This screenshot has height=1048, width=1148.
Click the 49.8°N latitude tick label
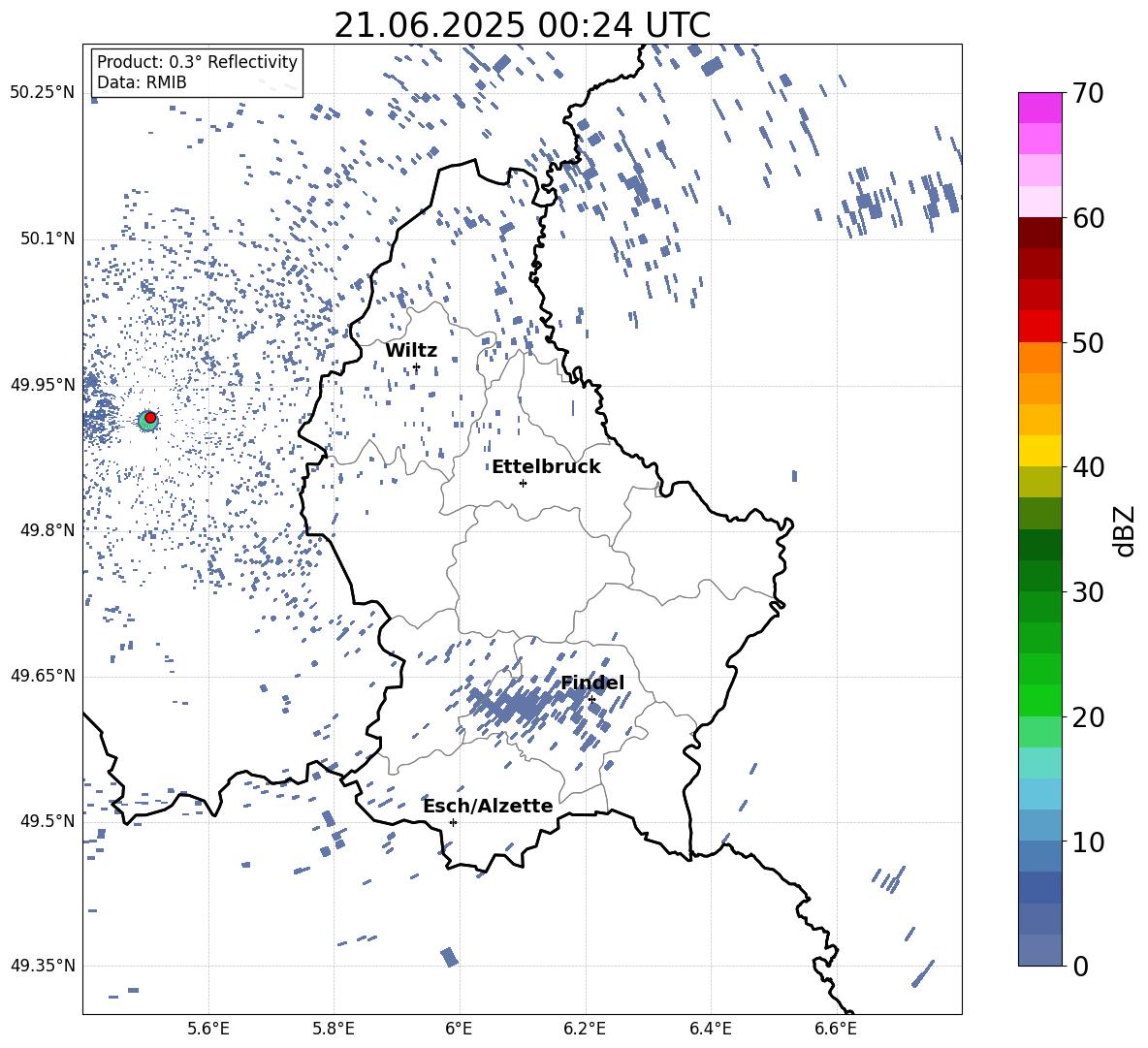click(47, 530)
